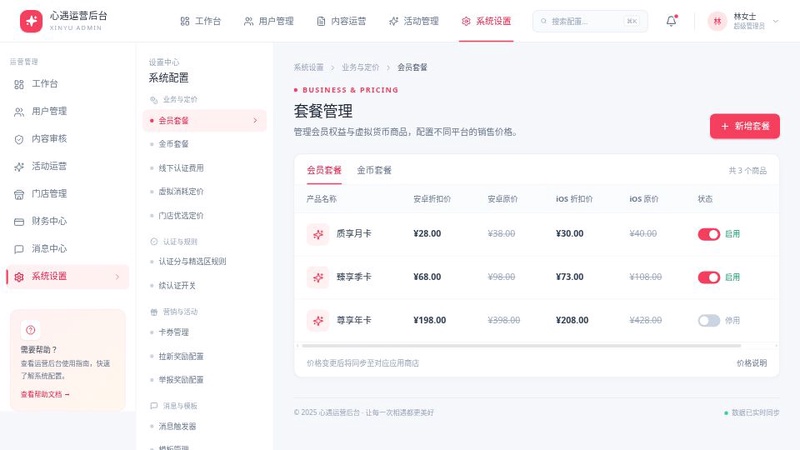Image resolution: width=800 pixels, height=450 pixels.
Task: Click the ¥68.00 安卓折扣价 cell
Action: (427, 277)
